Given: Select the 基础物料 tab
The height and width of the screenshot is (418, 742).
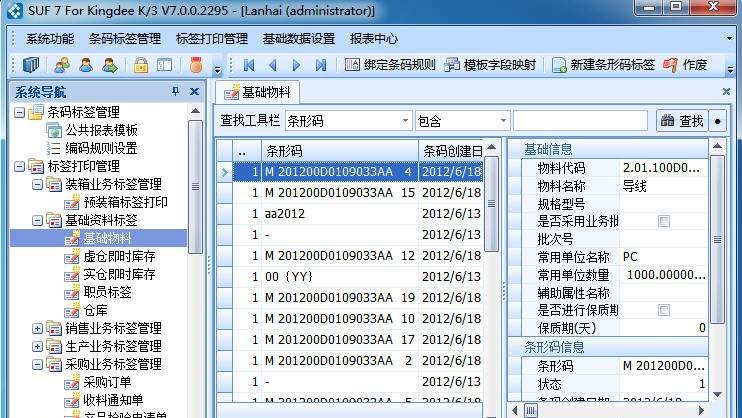Looking at the screenshot, I should click(x=257, y=92).
